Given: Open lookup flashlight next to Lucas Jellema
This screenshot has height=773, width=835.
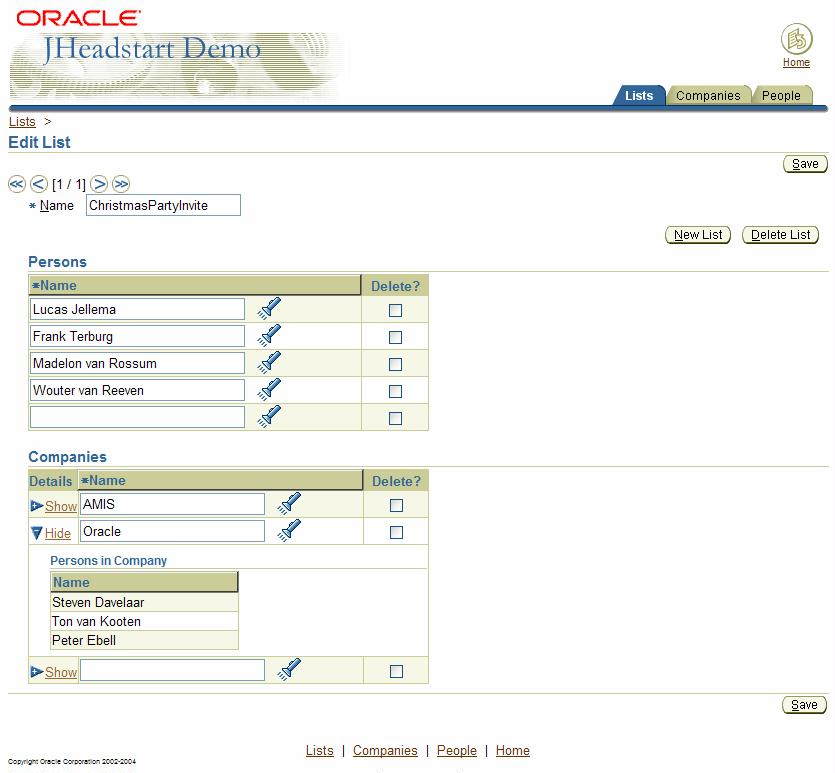Looking at the screenshot, I should (269, 309).
